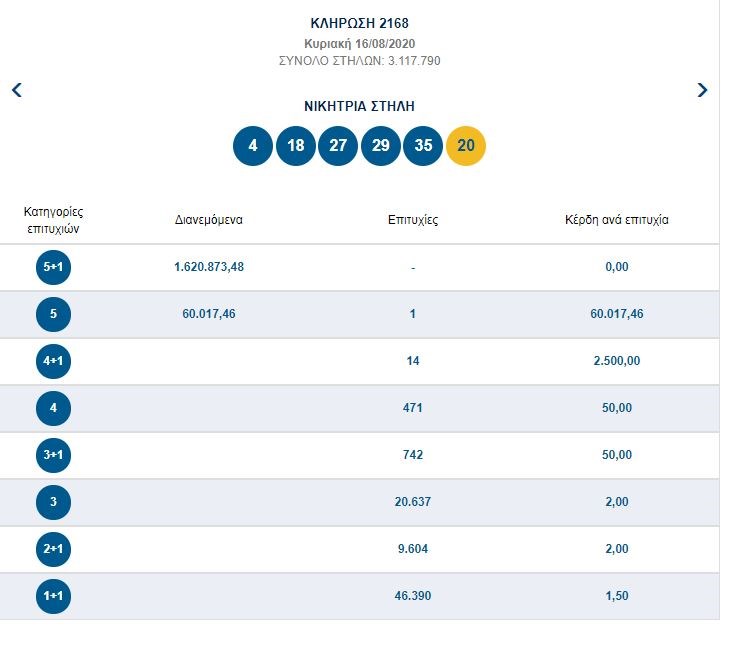Click the 1+1 category badge
Image resolution: width=739 pixels, height=662 pixels.
pyautogui.click(x=53, y=596)
